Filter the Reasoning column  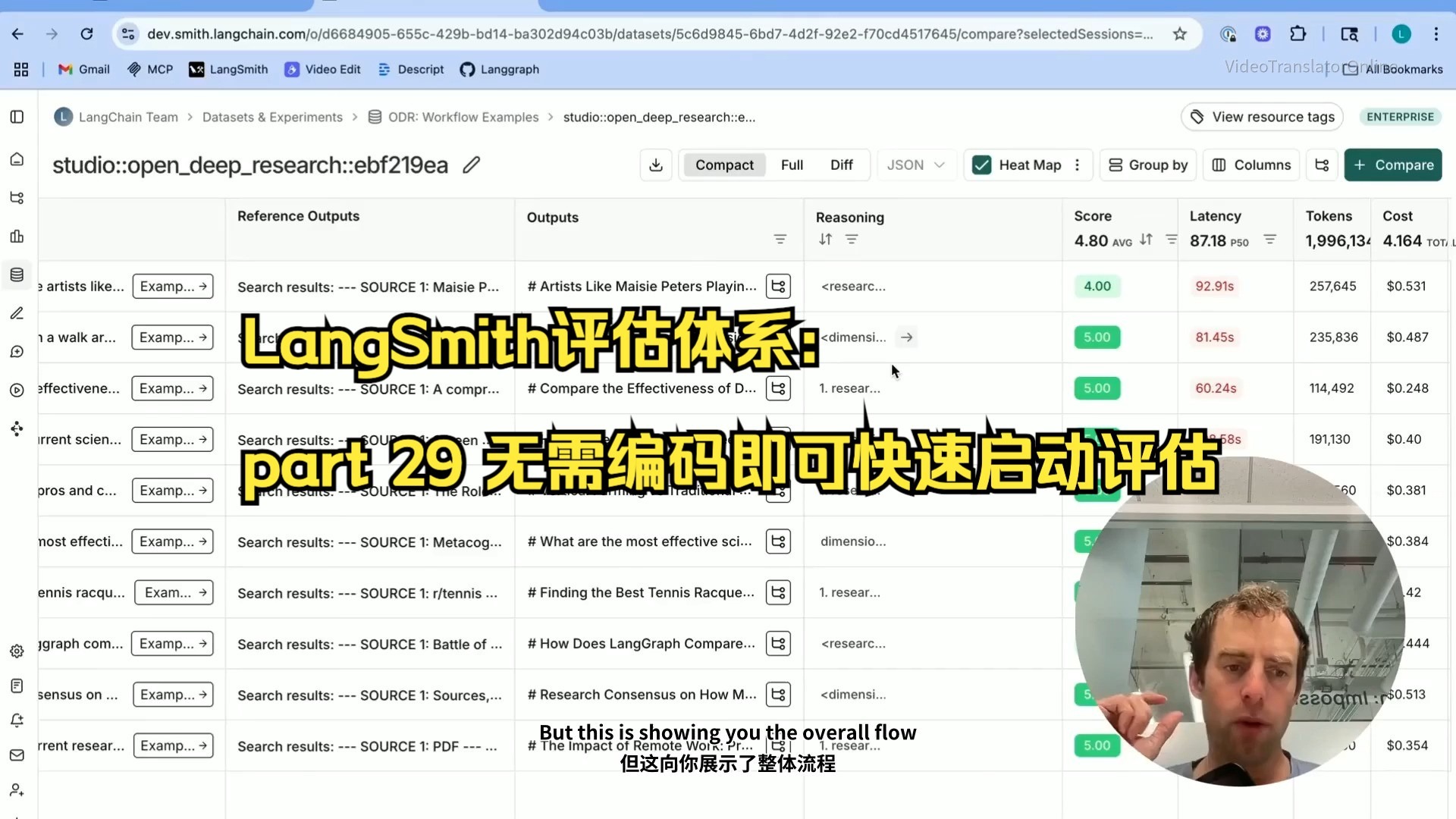[x=852, y=240]
